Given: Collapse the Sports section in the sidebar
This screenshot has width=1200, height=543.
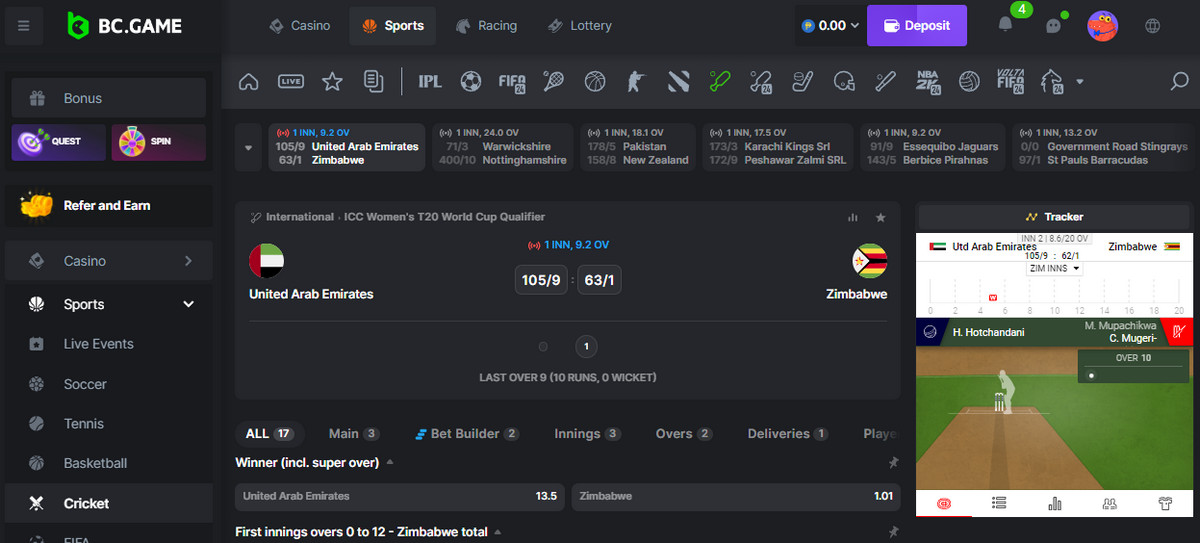Looking at the screenshot, I should 188,304.
